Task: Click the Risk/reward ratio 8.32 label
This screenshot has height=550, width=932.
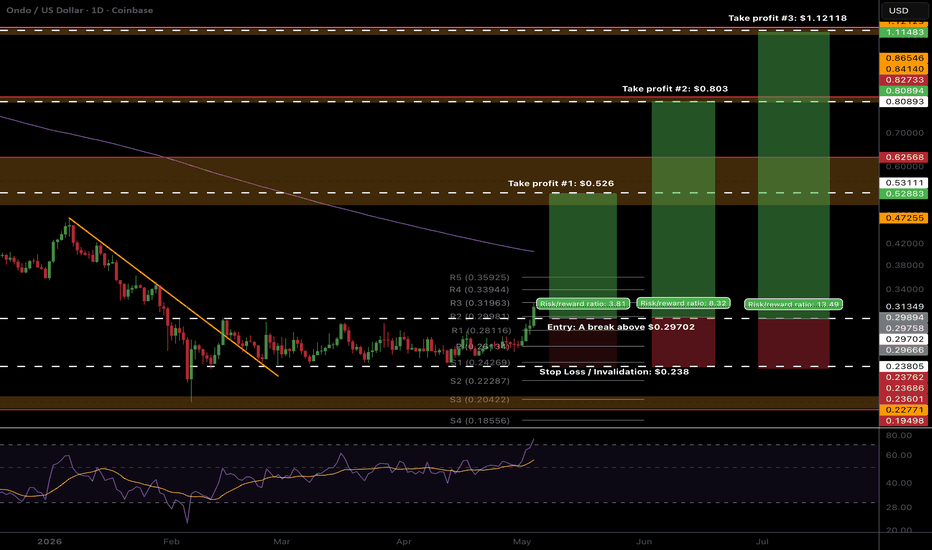Action: click(683, 303)
